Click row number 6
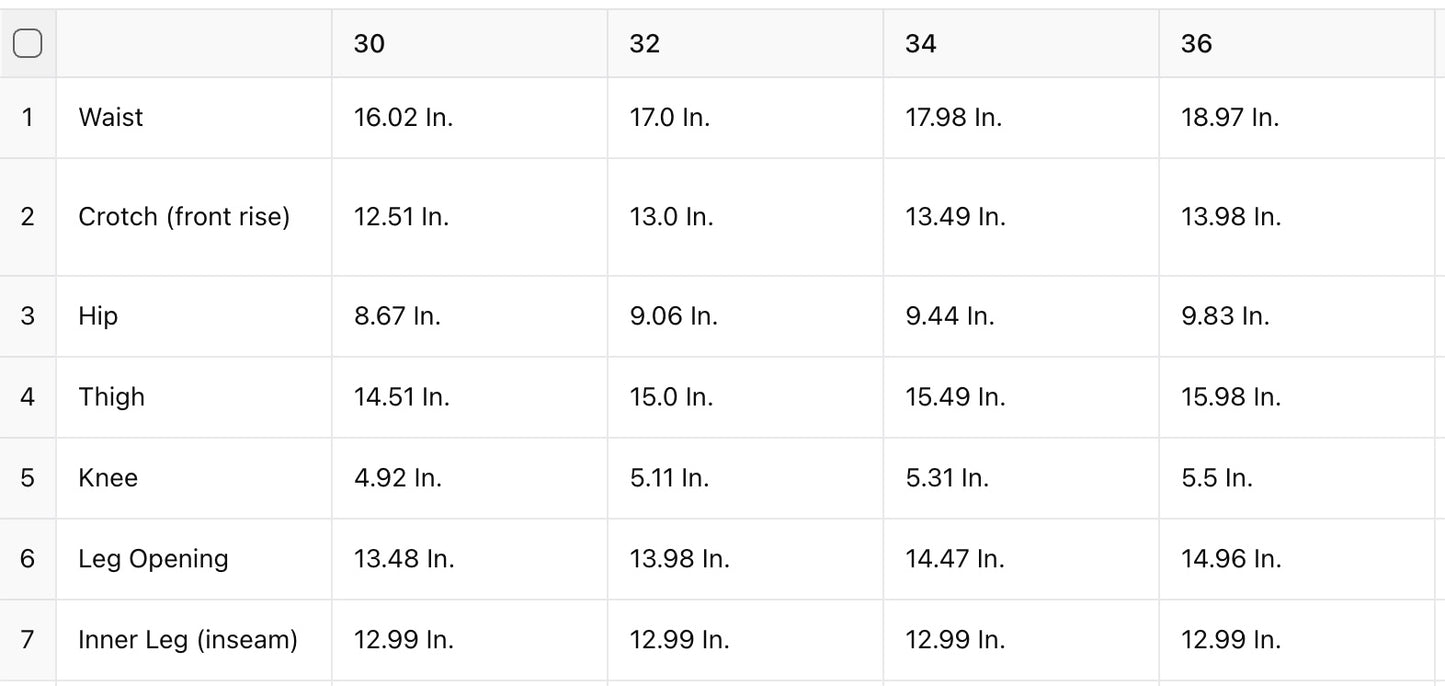 pos(27,558)
